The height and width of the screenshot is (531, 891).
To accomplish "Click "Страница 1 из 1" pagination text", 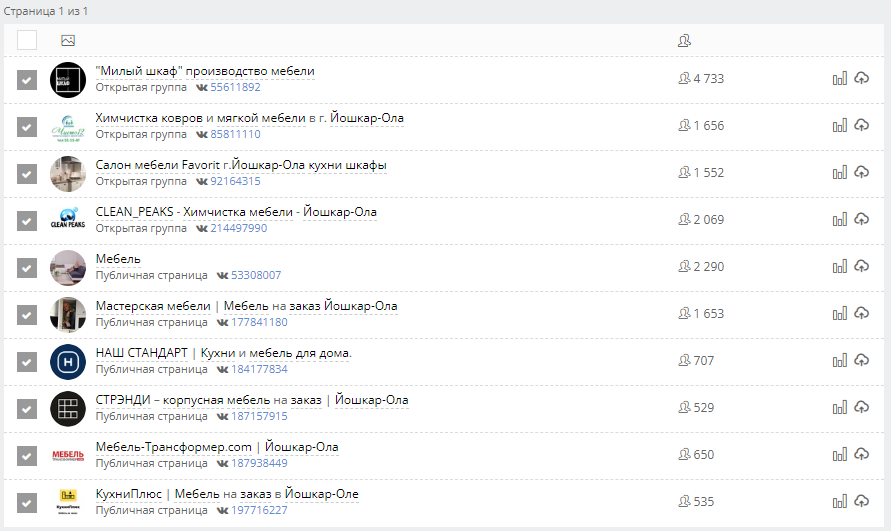I will pyautogui.click(x=45, y=11).
